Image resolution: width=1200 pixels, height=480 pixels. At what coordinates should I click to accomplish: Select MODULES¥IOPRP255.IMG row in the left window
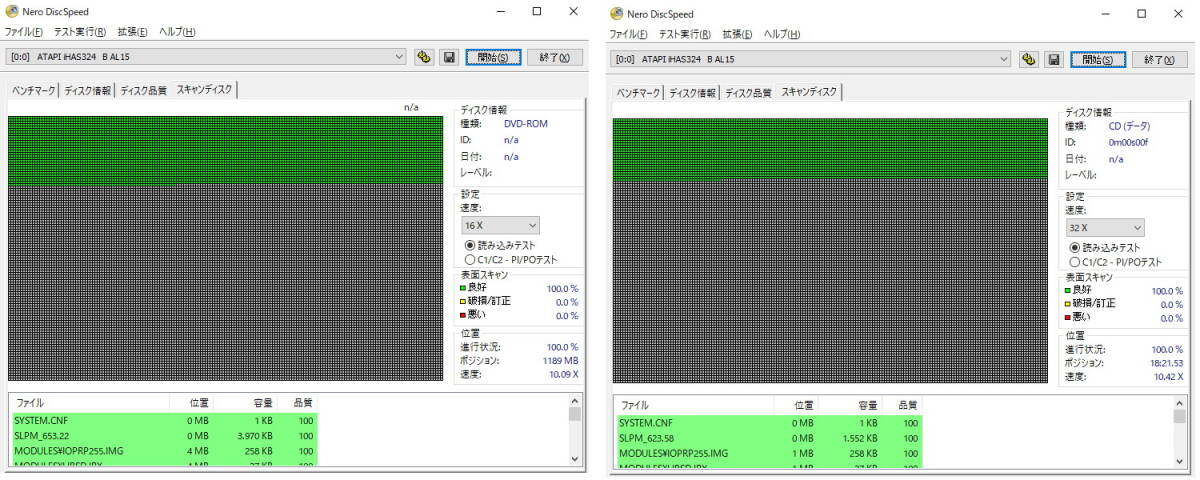pyautogui.click(x=165, y=453)
